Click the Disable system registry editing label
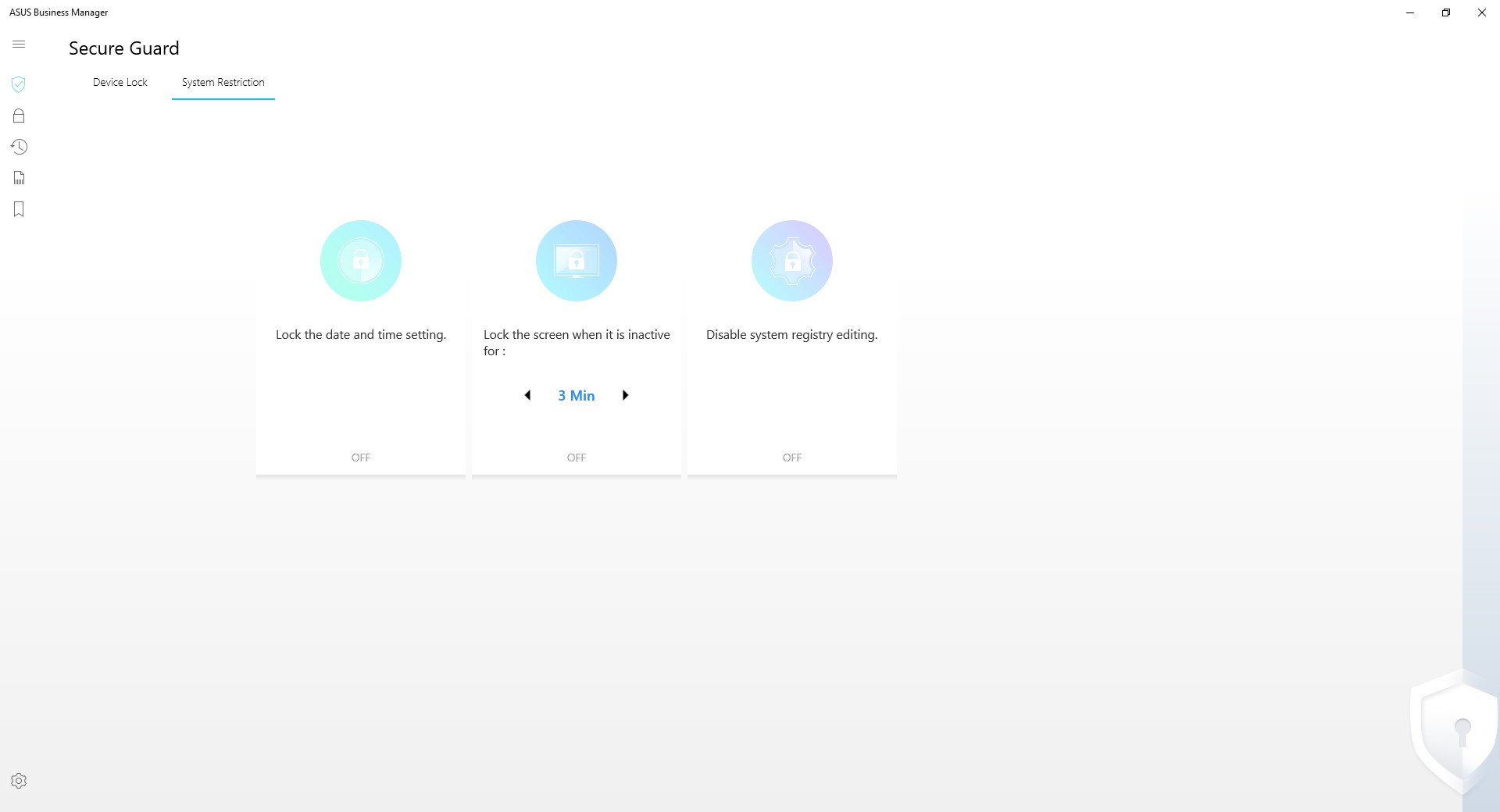The width and height of the screenshot is (1500, 812). (791, 335)
